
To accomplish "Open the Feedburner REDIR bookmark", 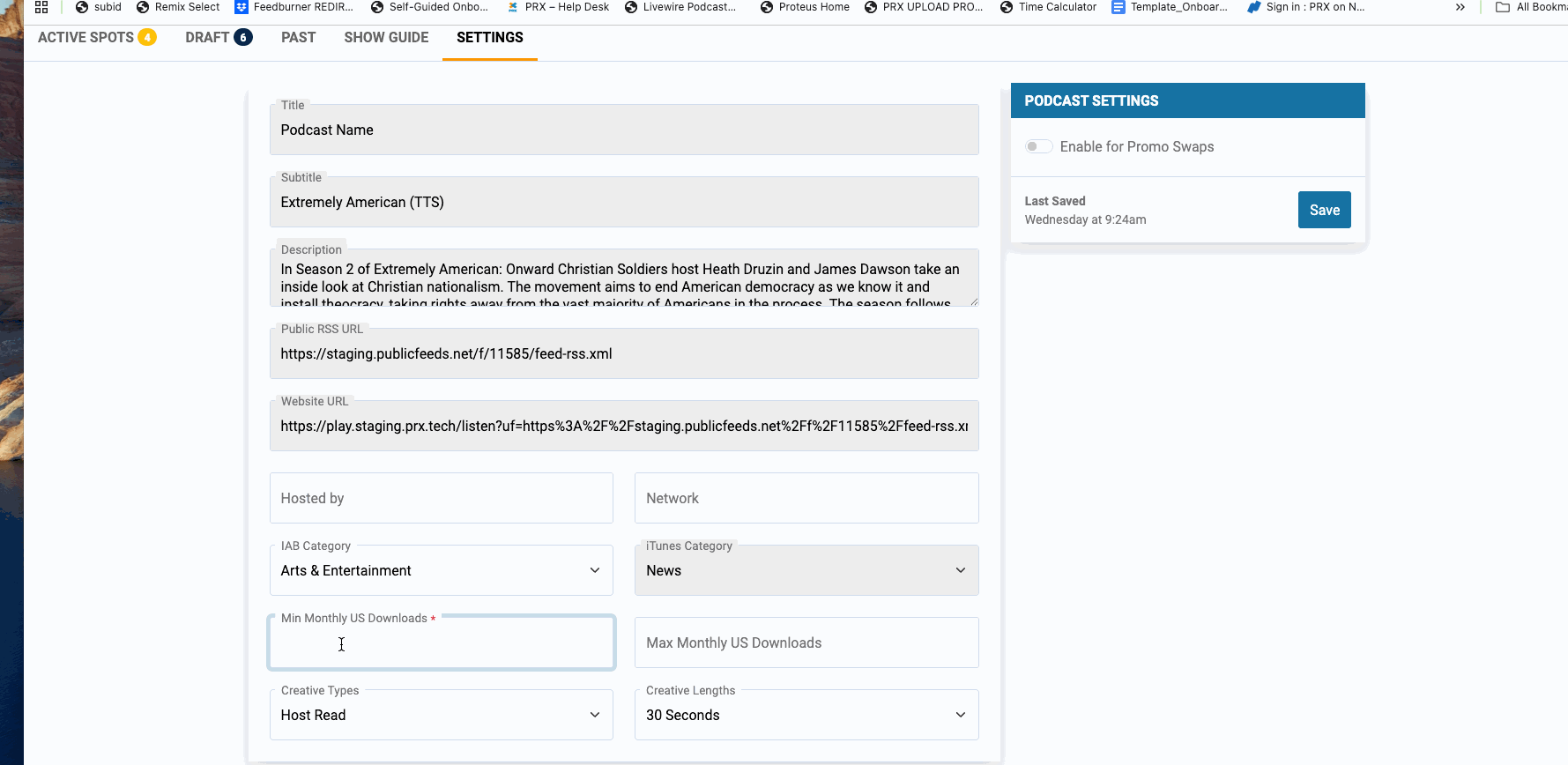I will [294, 7].
